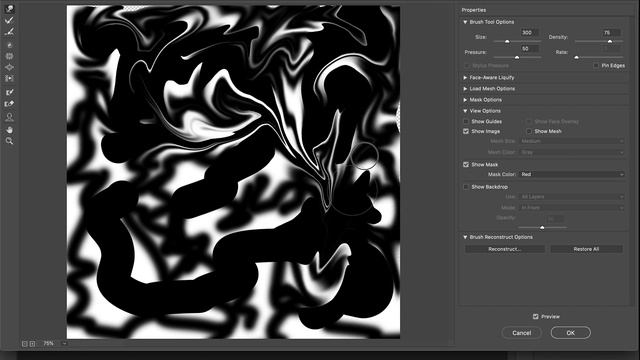Open the 75% zoom level dropdown
This screenshot has height=360, width=640.
tap(64, 344)
